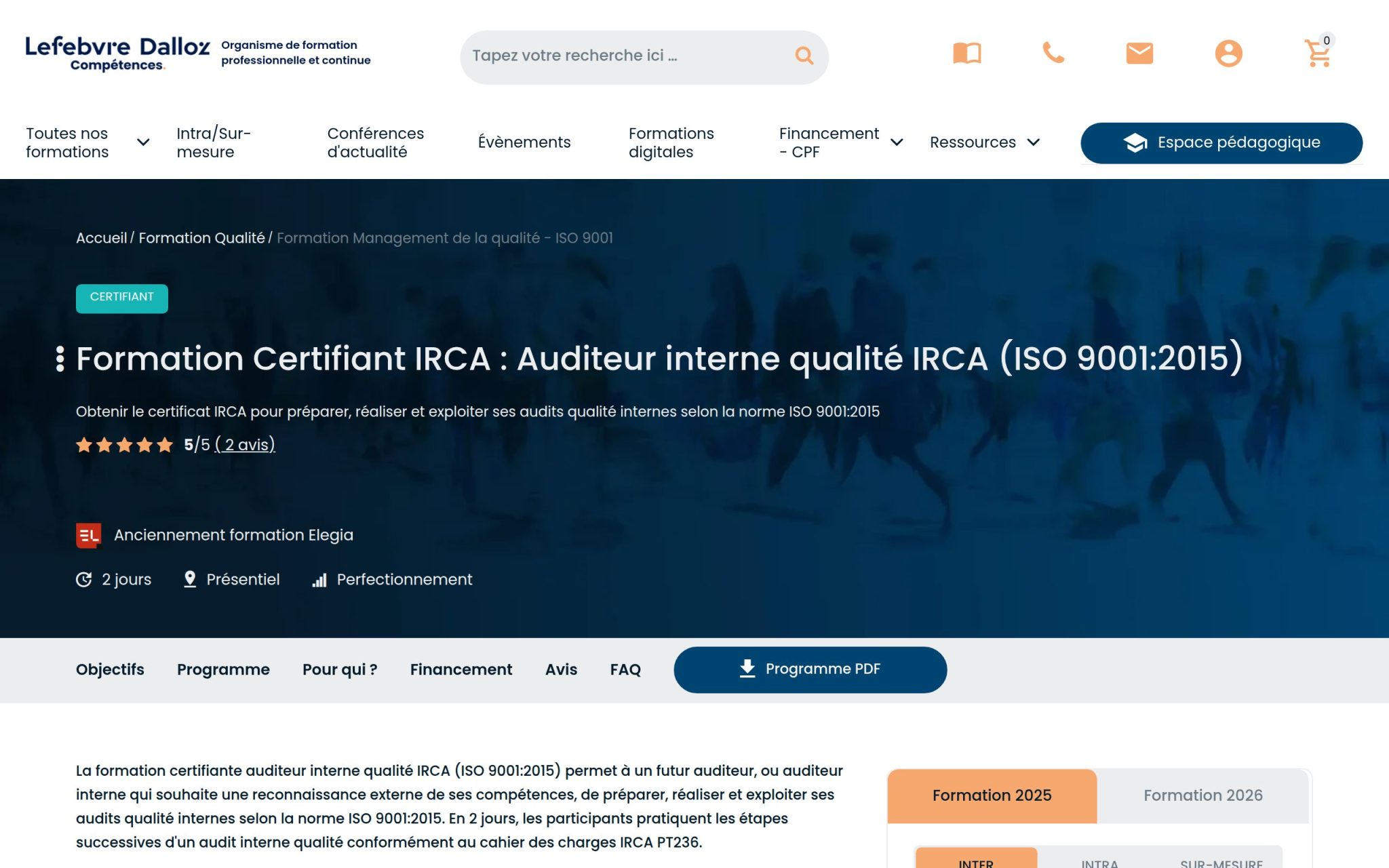Jump to the Programme section tab
Viewport: 1389px width, 868px height.
pos(223,669)
